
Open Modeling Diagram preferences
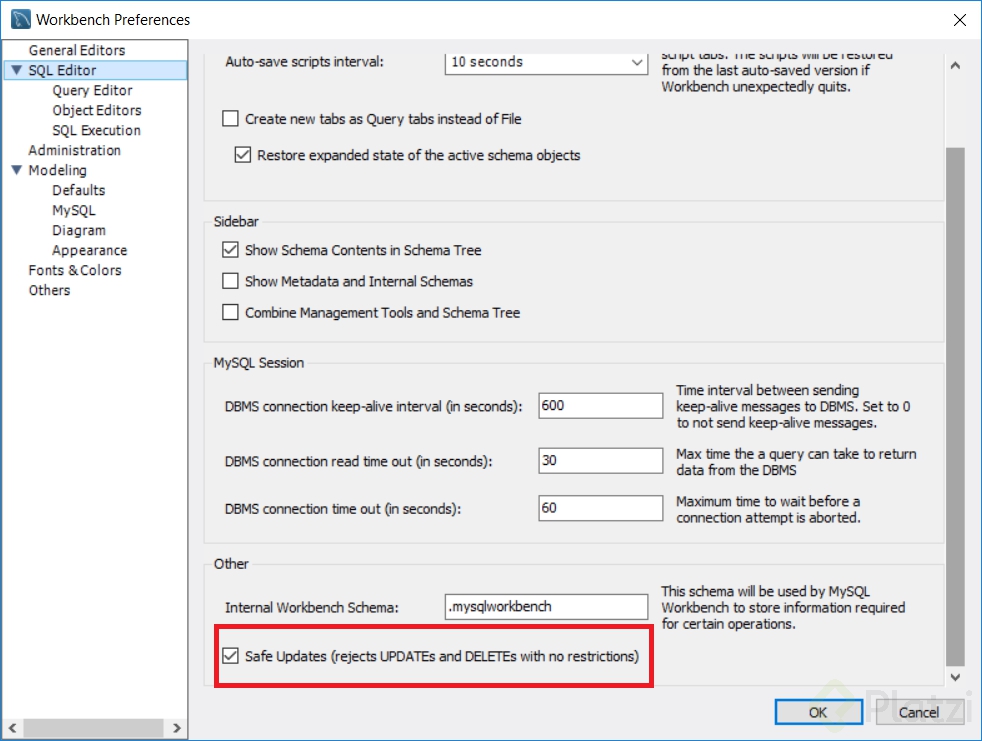(79, 231)
